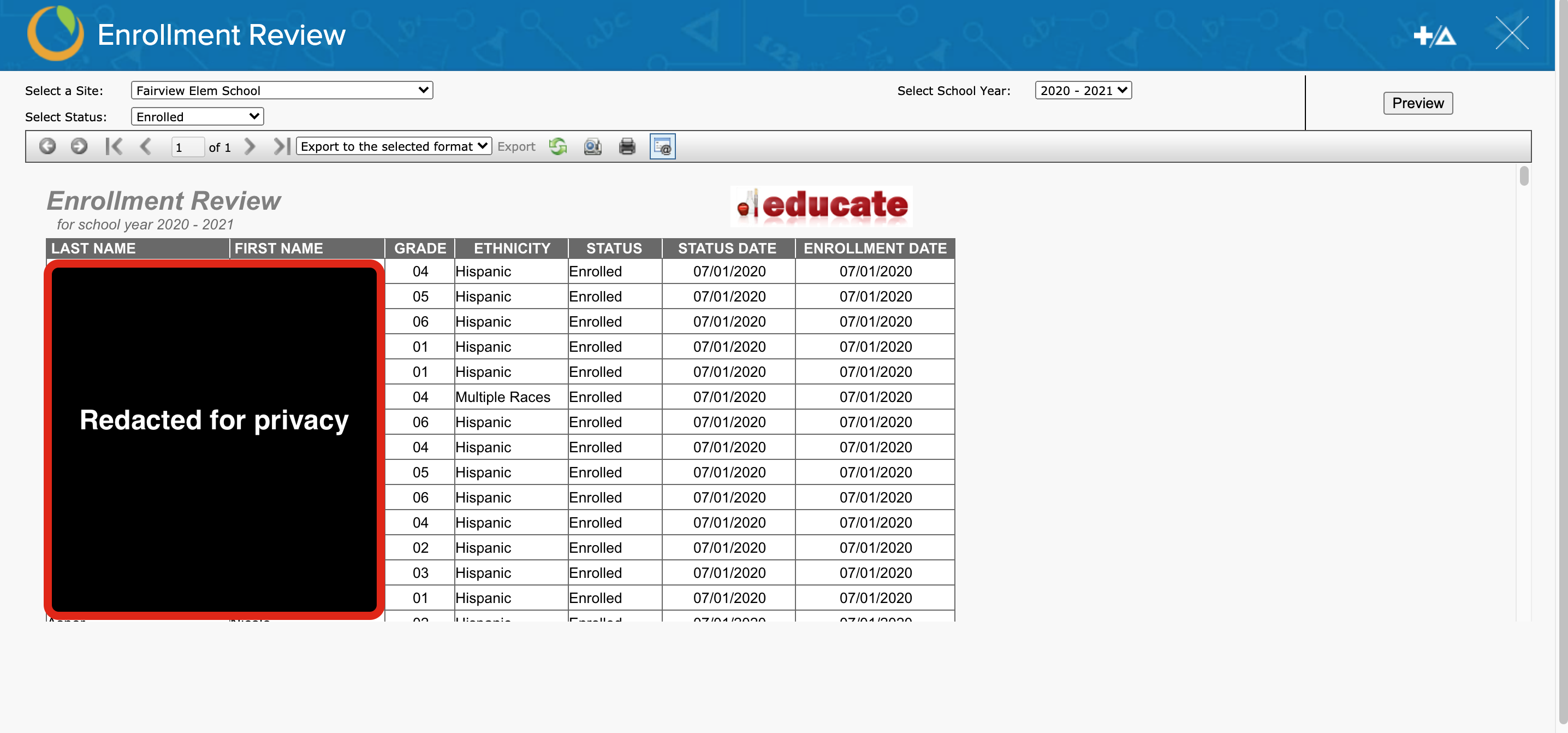Open the Select a Site dropdown
The height and width of the screenshot is (733, 1568).
(x=281, y=90)
